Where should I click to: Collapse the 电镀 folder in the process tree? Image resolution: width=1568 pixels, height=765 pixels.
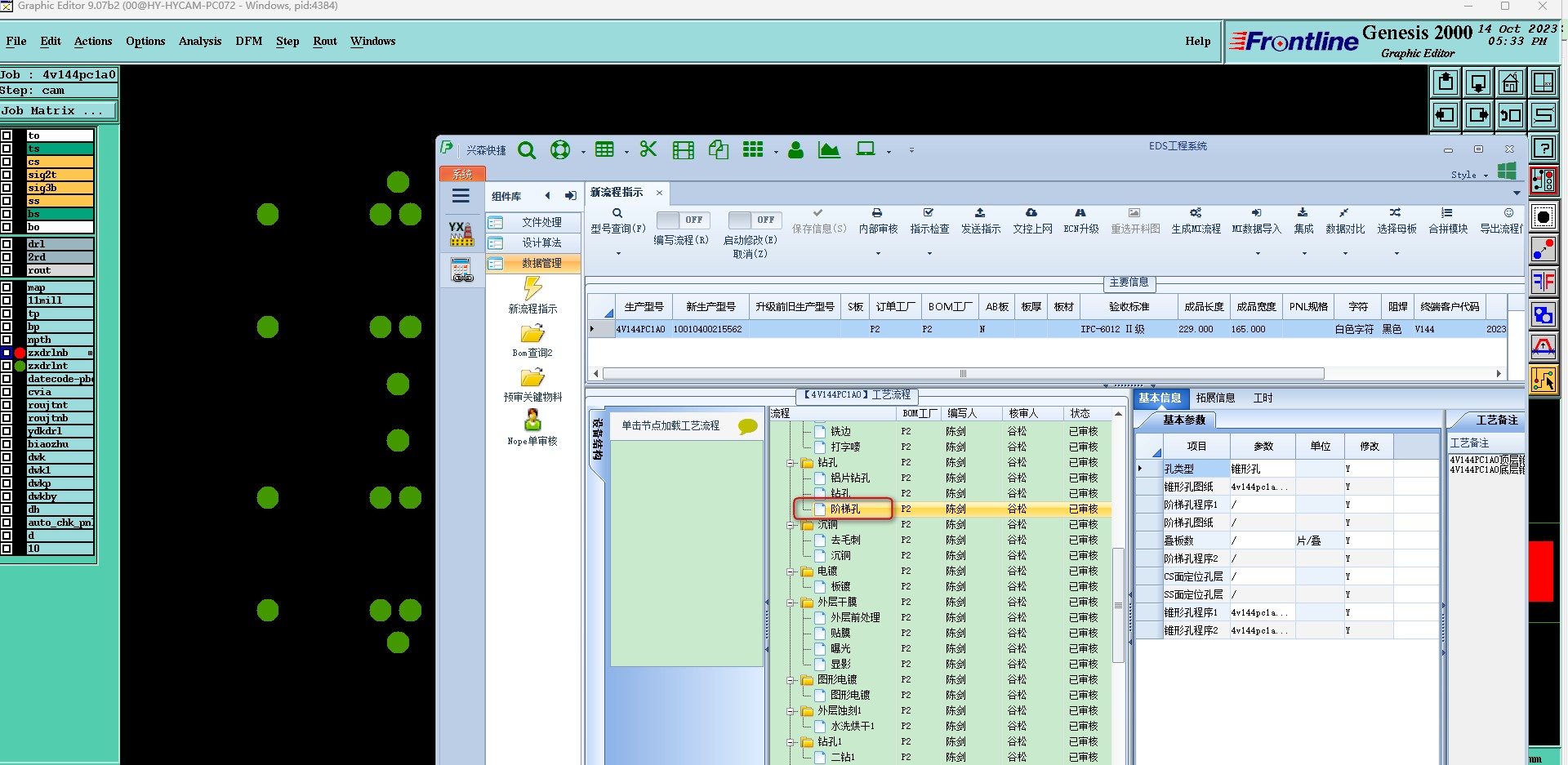791,572
